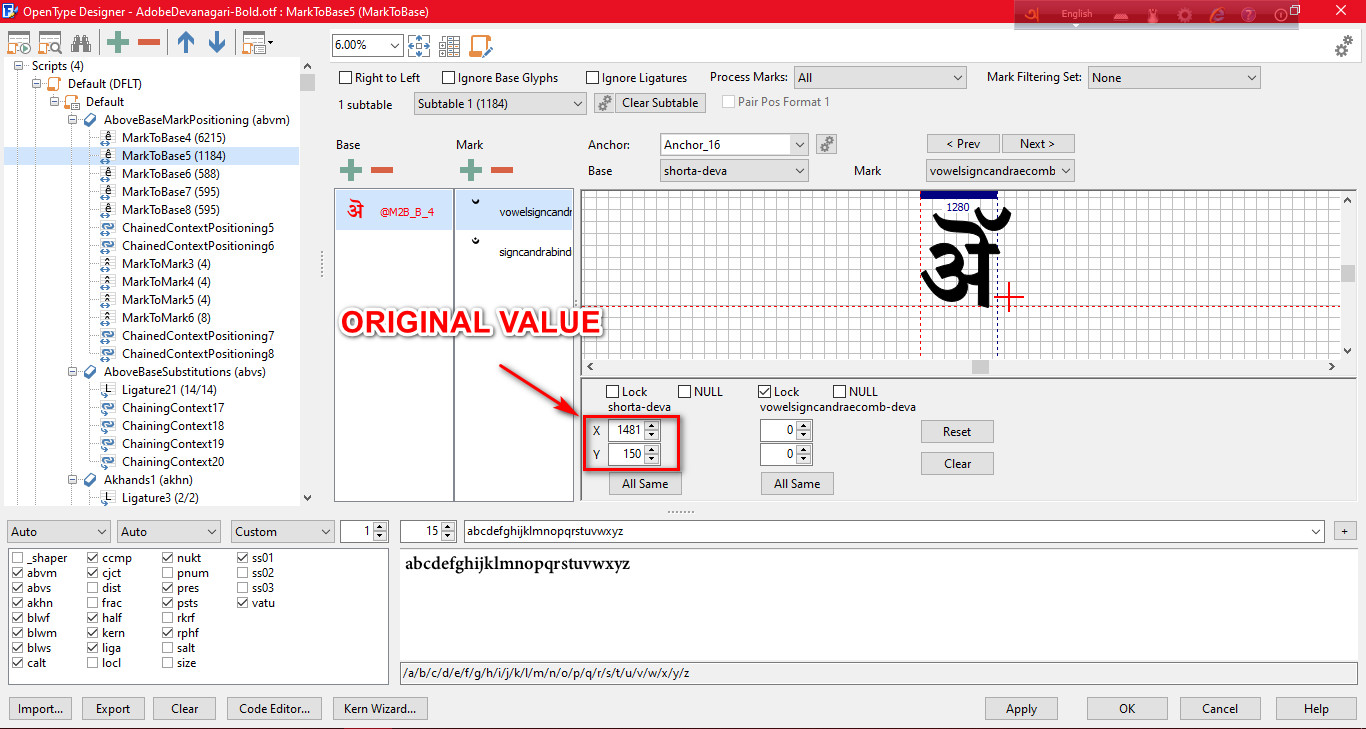Open settings gears icon at top right
The width and height of the screenshot is (1366, 729).
pos(1344,47)
